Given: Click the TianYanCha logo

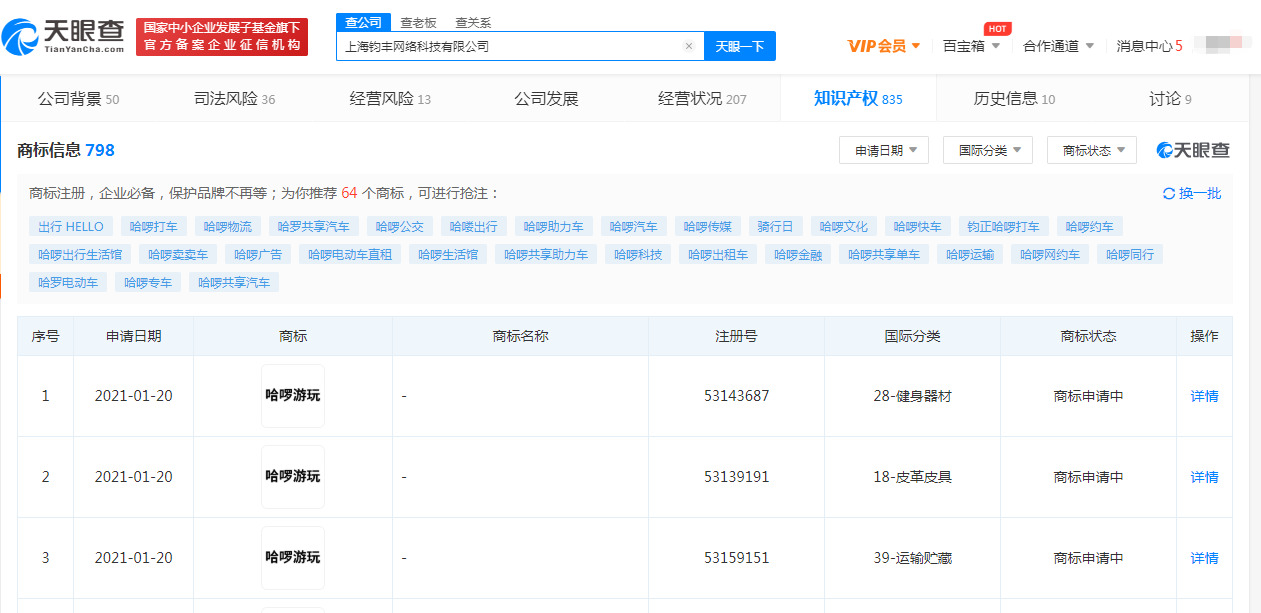Looking at the screenshot, I should 63,37.
